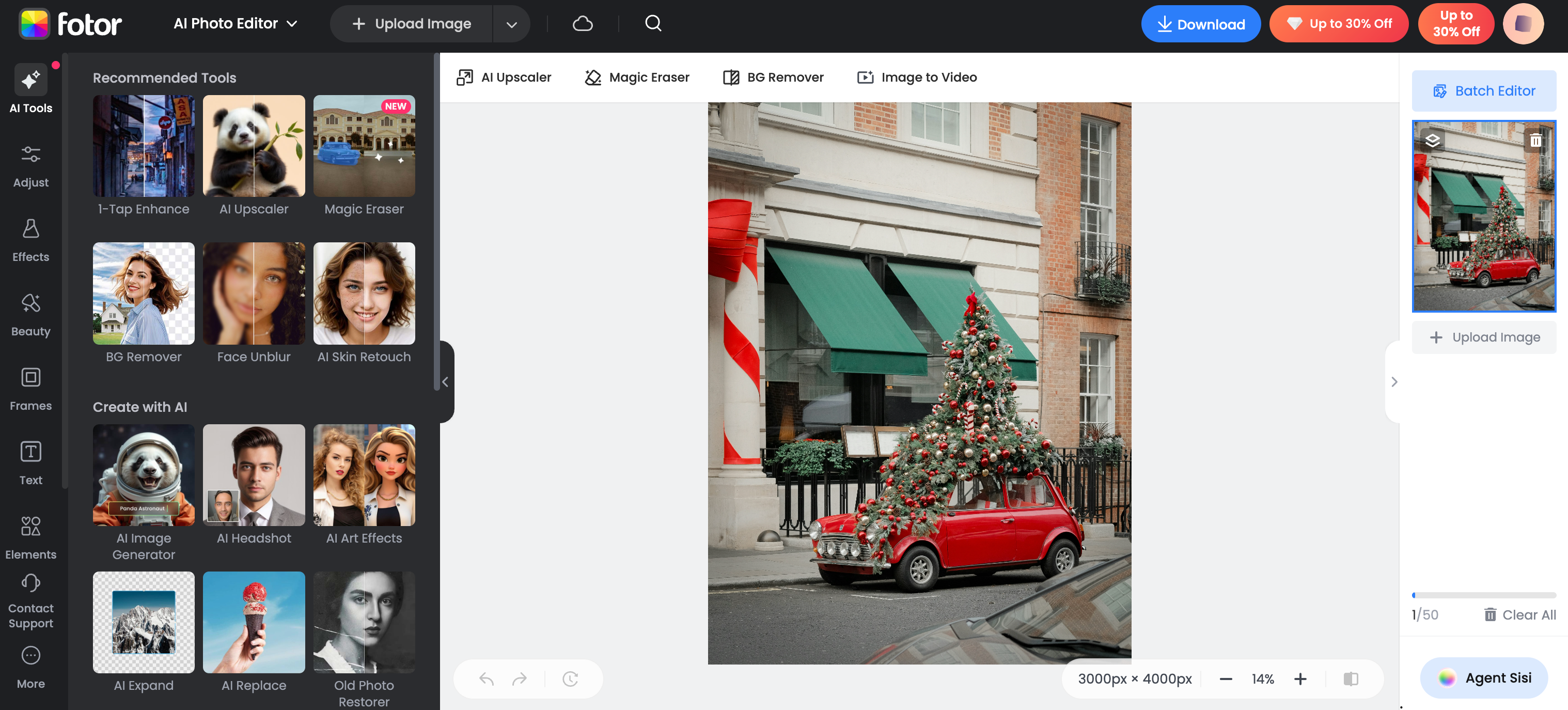The width and height of the screenshot is (1568, 710).
Task: Click Clear All in batch panel
Action: (1519, 614)
